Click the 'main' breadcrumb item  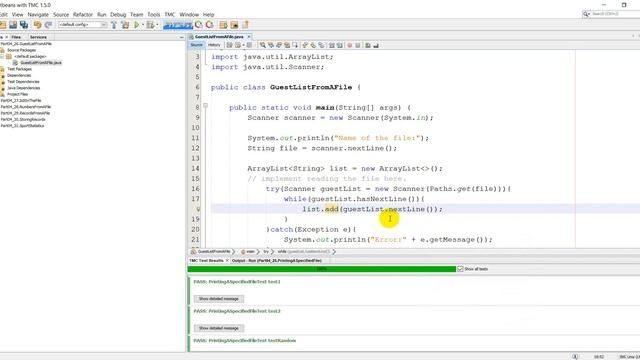[x=250, y=252]
